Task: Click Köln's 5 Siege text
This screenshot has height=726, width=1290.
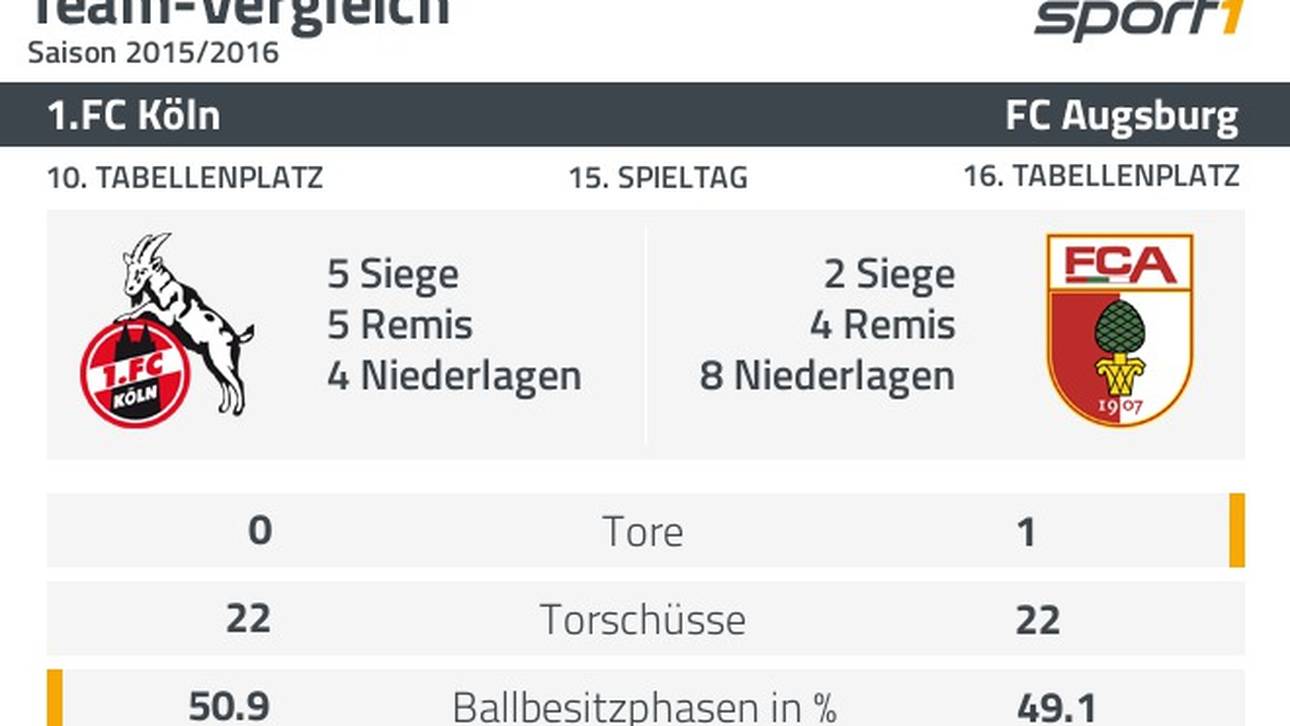Action: pyautogui.click(x=393, y=275)
